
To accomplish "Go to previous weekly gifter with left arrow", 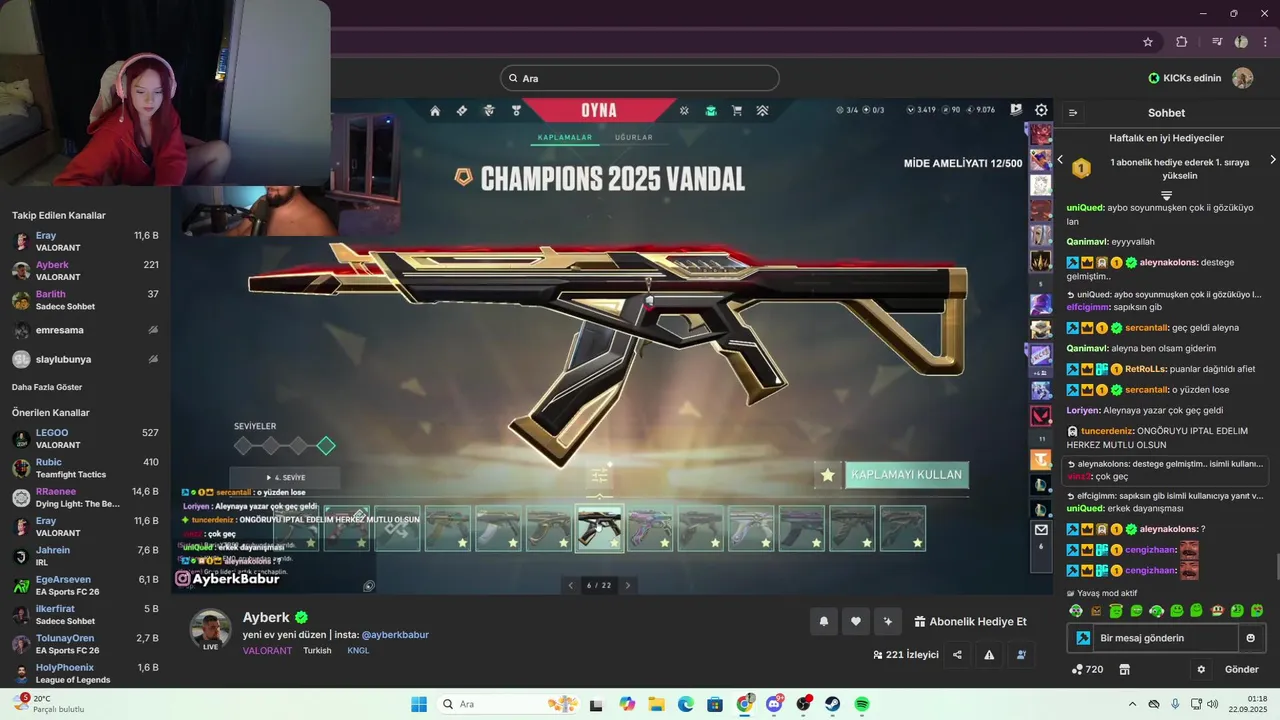I will (x=1061, y=160).
